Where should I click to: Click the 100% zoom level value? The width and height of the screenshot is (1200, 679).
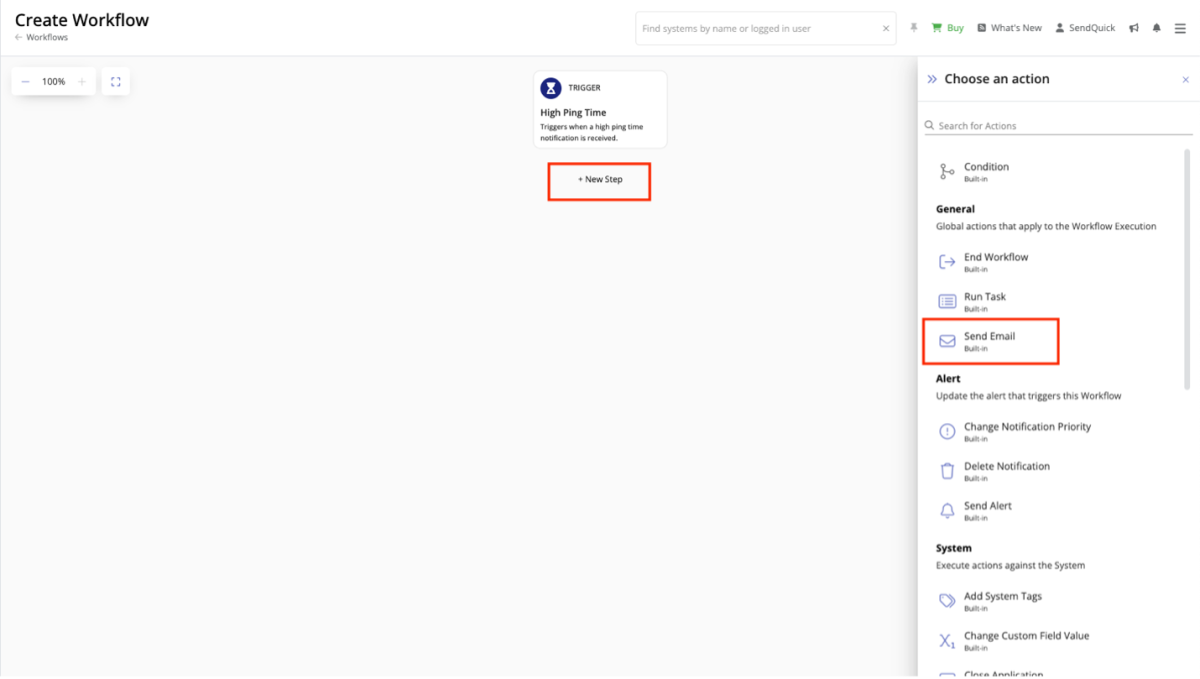[x=54, y=82]
